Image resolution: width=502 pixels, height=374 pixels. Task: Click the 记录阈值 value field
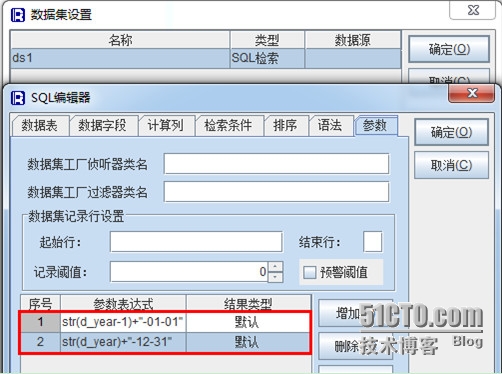189,272
